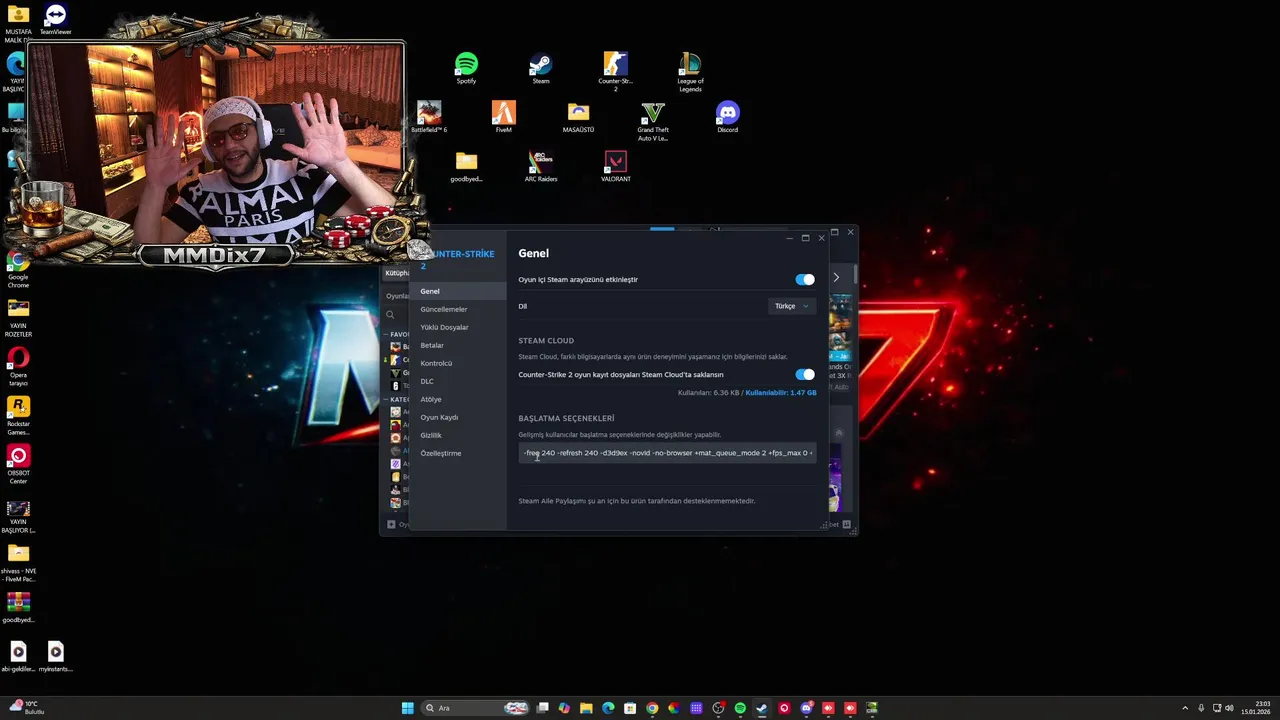The height and width of the screenshot is (720, 1280).
Task: Open the Windows Start menu
Action: [407, 708]
